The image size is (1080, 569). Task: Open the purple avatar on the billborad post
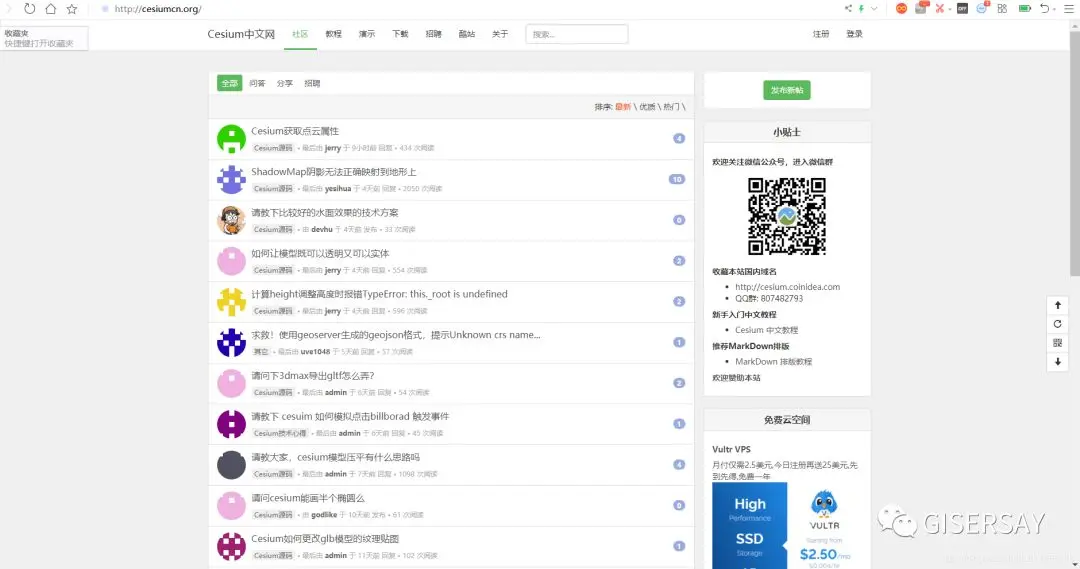point(231,424)
